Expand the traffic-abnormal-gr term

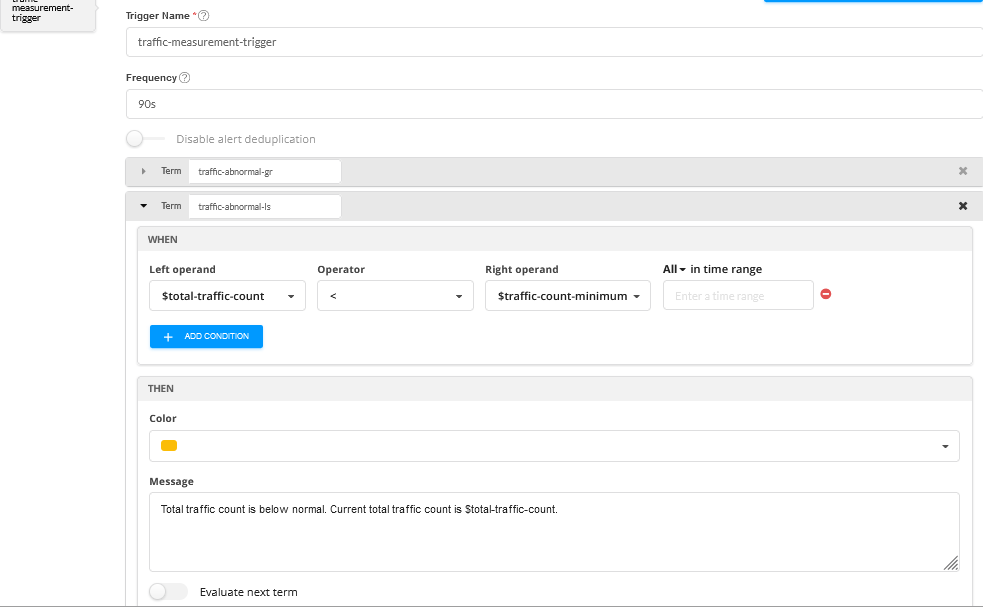pyautogui.click(x=144, y=171)
